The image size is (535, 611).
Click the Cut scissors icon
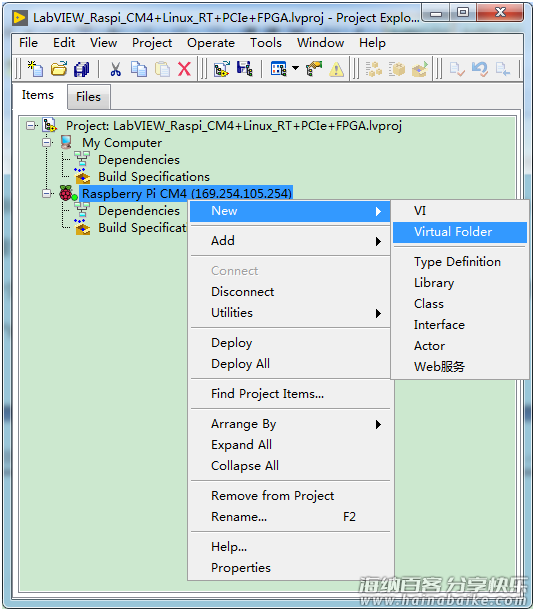[x=115, y=69]
